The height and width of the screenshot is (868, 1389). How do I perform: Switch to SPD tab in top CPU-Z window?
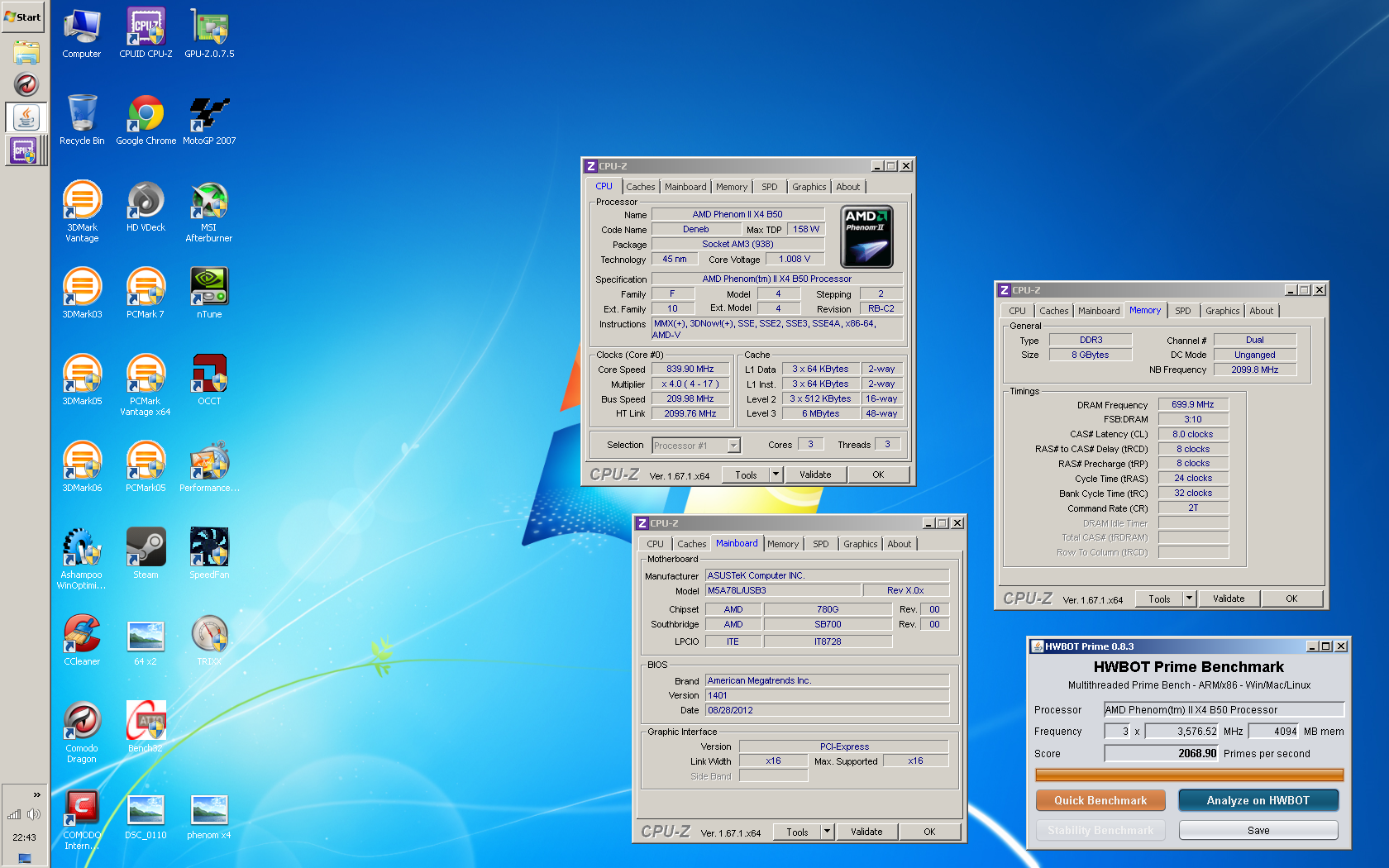pyautogui.click(x=769, y=187)
